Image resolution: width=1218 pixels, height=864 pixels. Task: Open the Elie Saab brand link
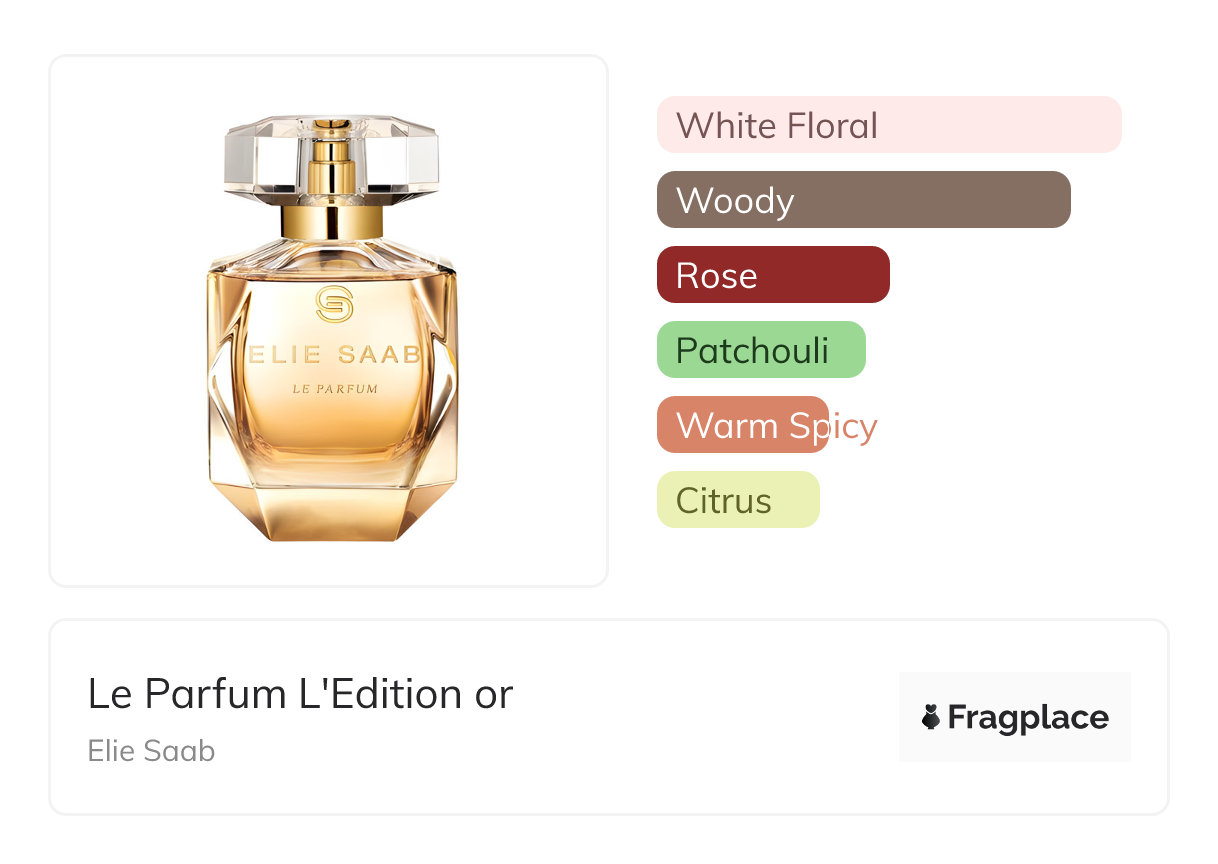(x=151, y=751)
